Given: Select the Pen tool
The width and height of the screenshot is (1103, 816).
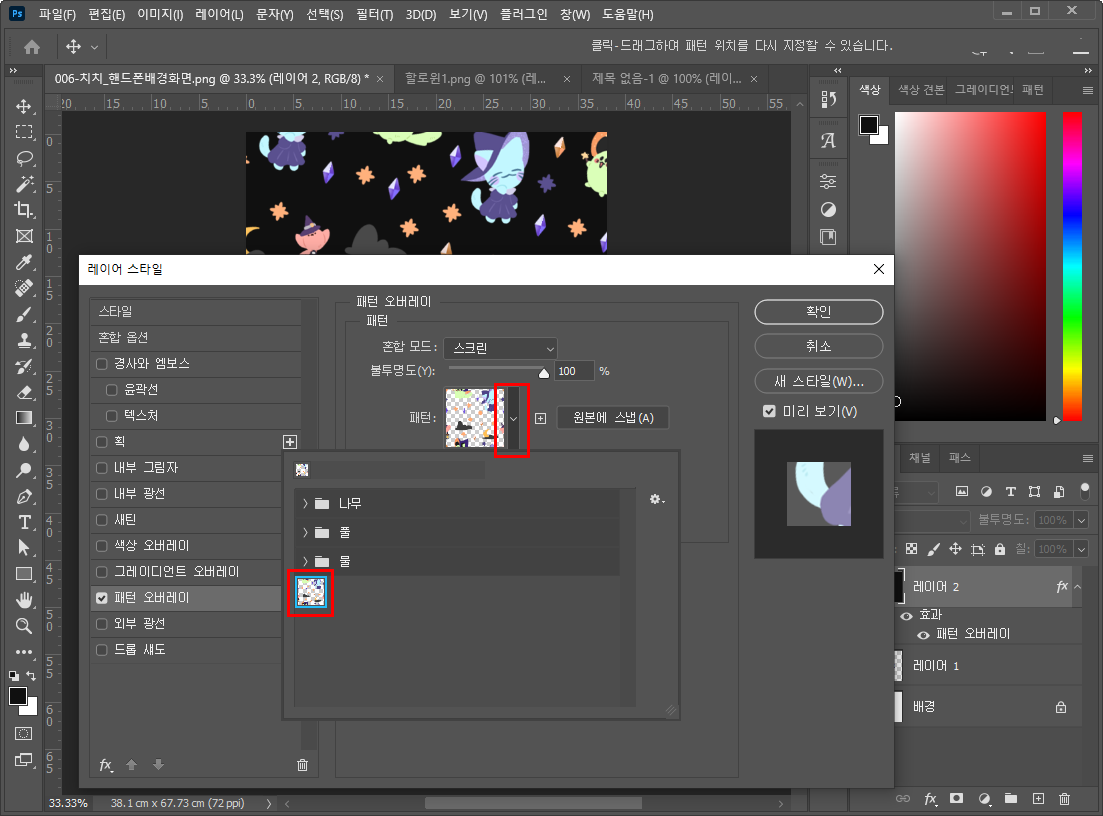Looking at the screenshot, I should [24, 497].
